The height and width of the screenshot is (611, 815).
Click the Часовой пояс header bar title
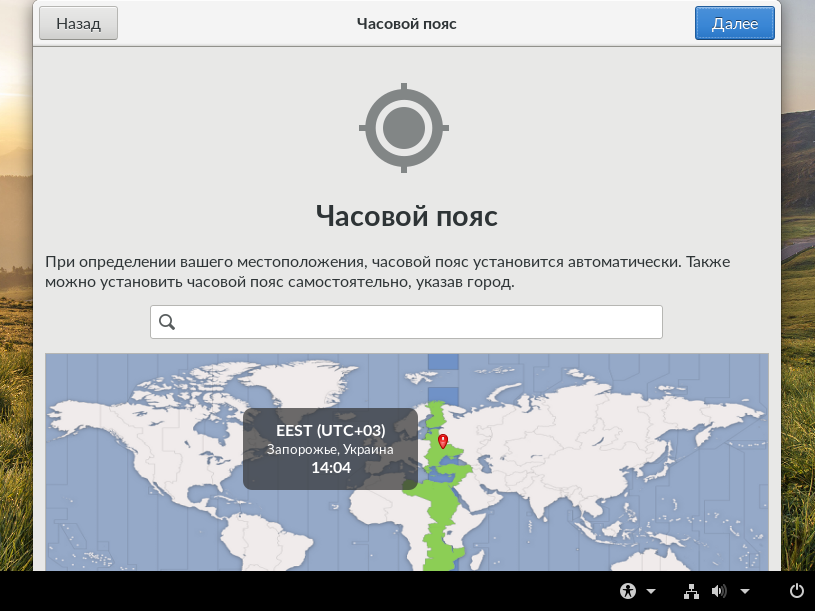coord(406,24)
